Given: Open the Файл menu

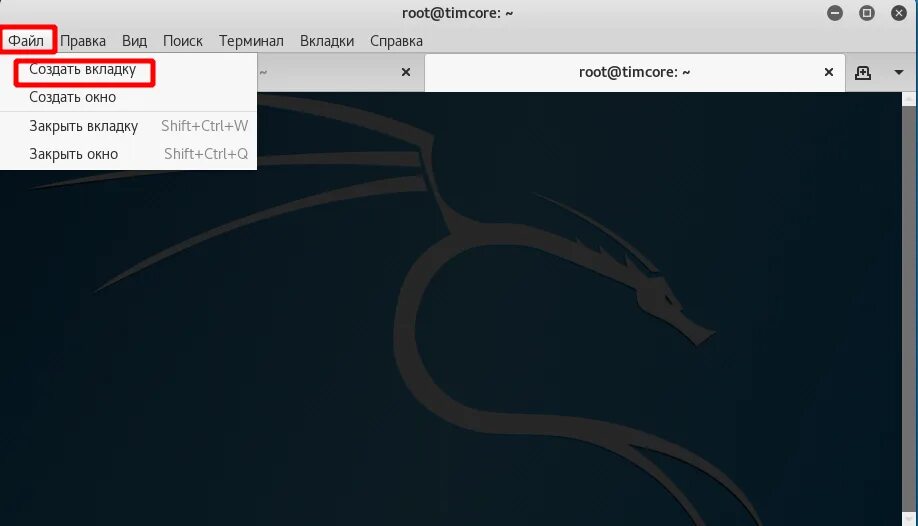Looking at the screenshot, I should click(26, 41).
